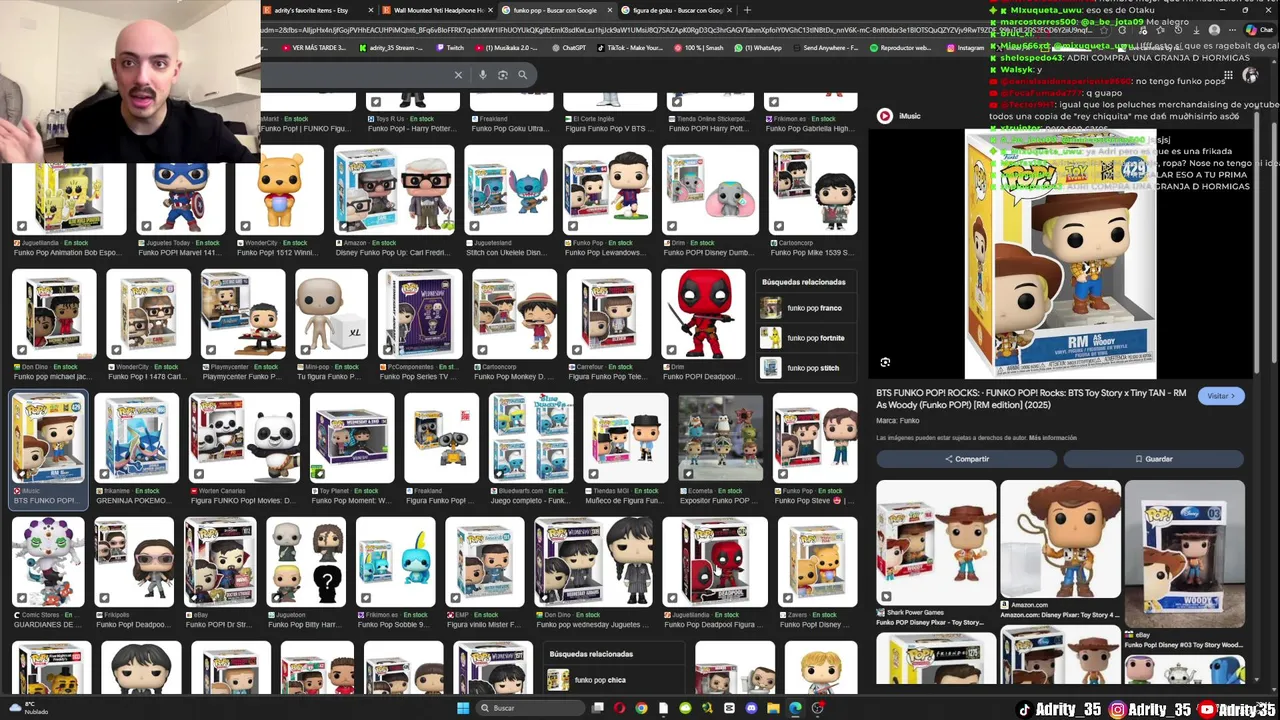This screenshot has height=720, width=1280.
Task: Click the Taskbar Buscar search field
Action: coord(528,708)
